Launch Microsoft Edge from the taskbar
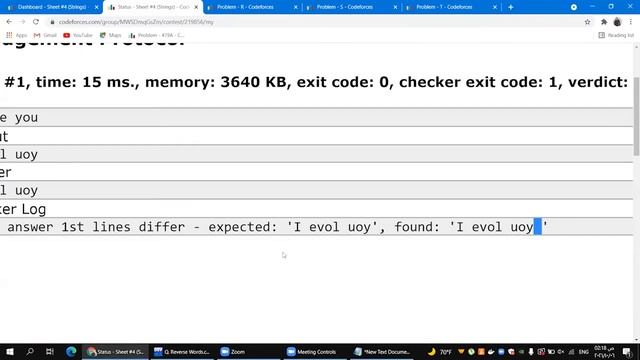640x360 pixels. click(x=71, y=351)
